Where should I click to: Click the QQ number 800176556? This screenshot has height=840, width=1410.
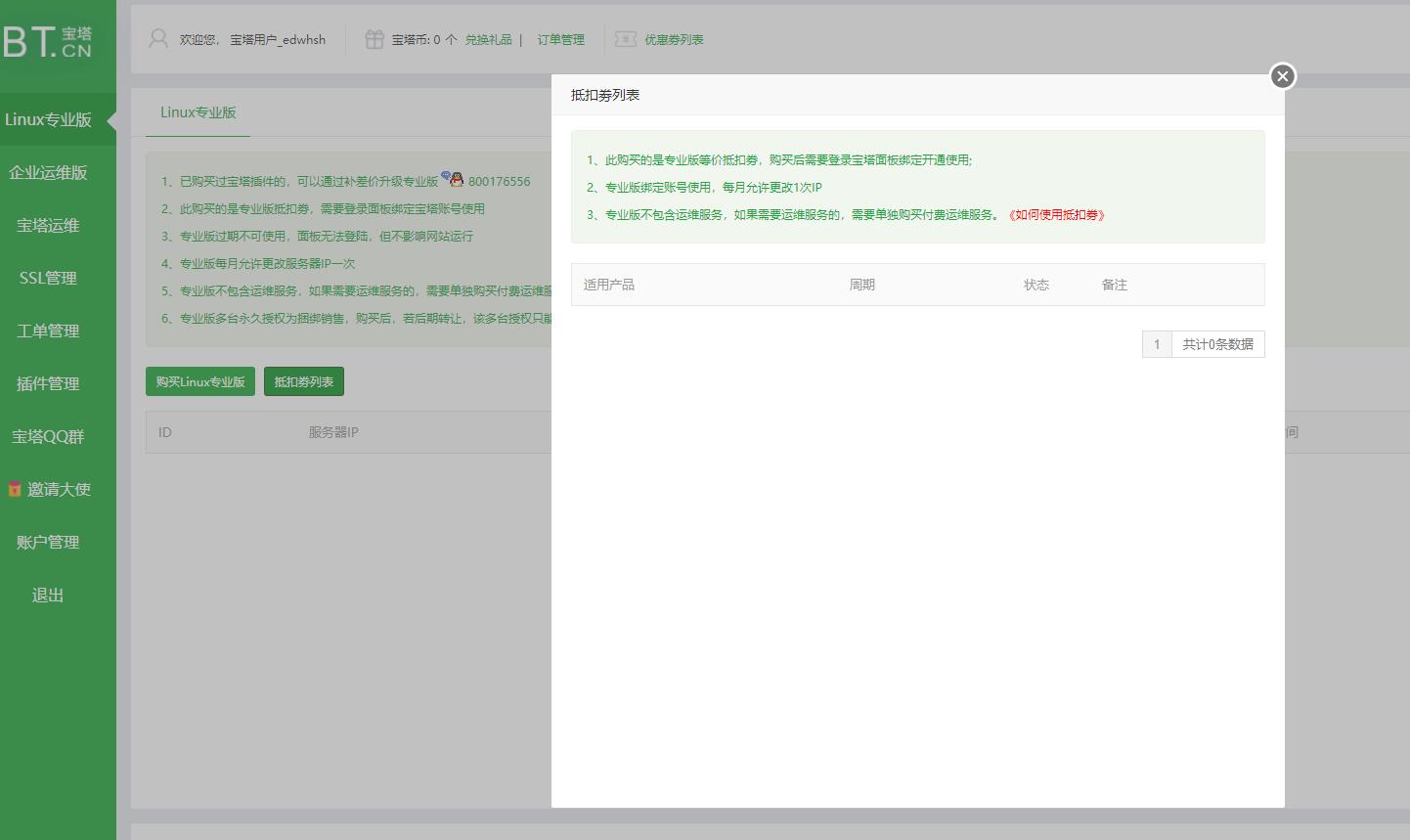[499, 182]
